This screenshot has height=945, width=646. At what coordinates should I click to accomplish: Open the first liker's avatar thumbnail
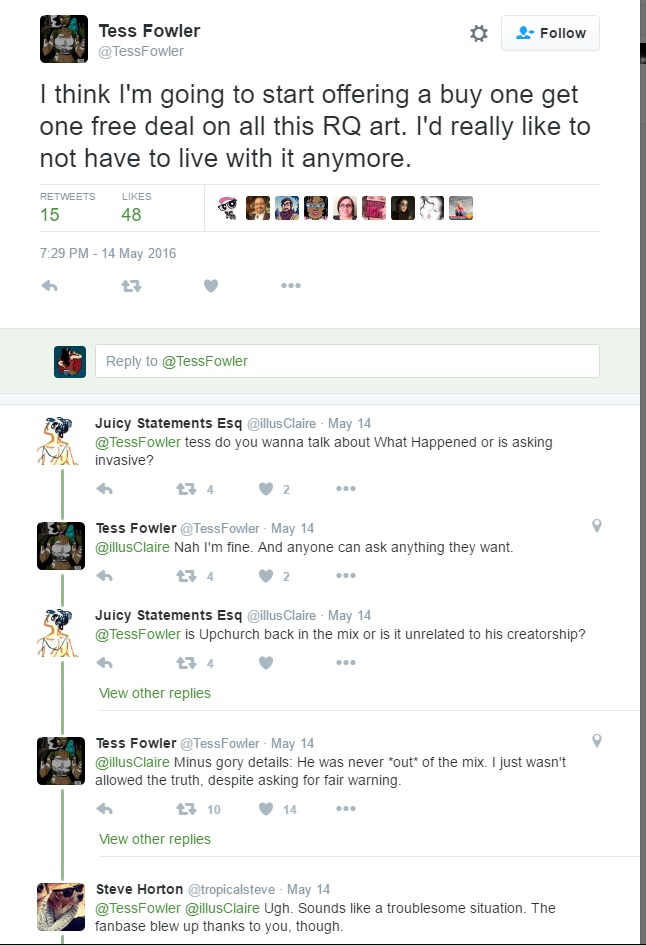[229, 208]
